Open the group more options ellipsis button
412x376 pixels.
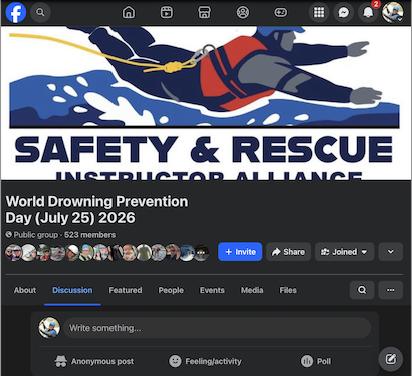pyautogui.click(x=391, y=290)
